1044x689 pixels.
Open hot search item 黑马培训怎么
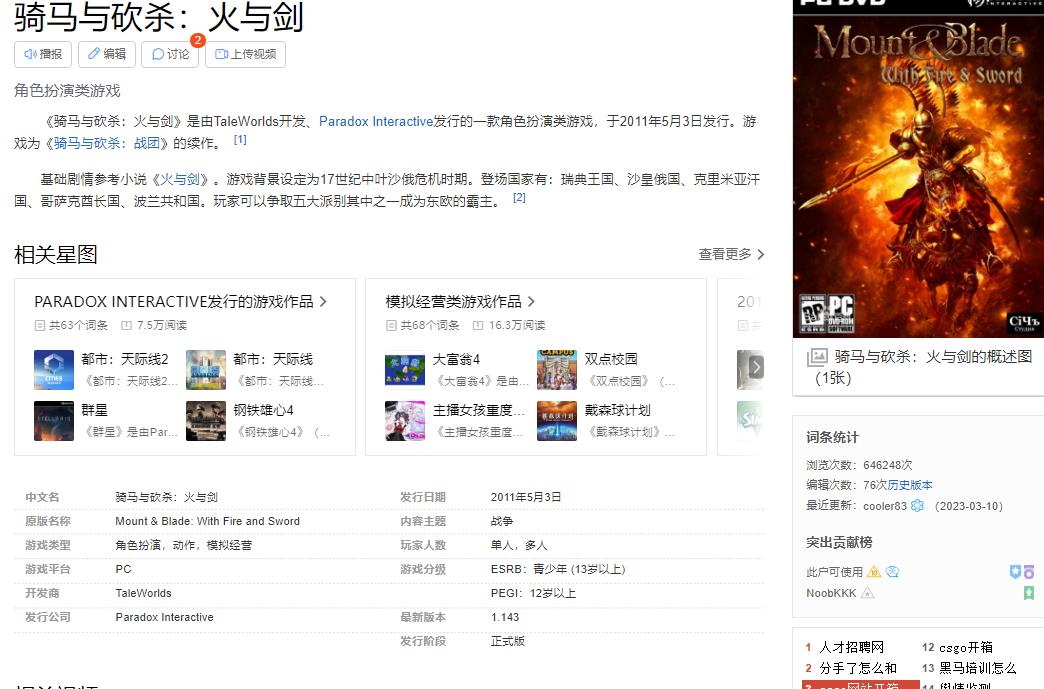pyautogui.click(x=977, y=668)
